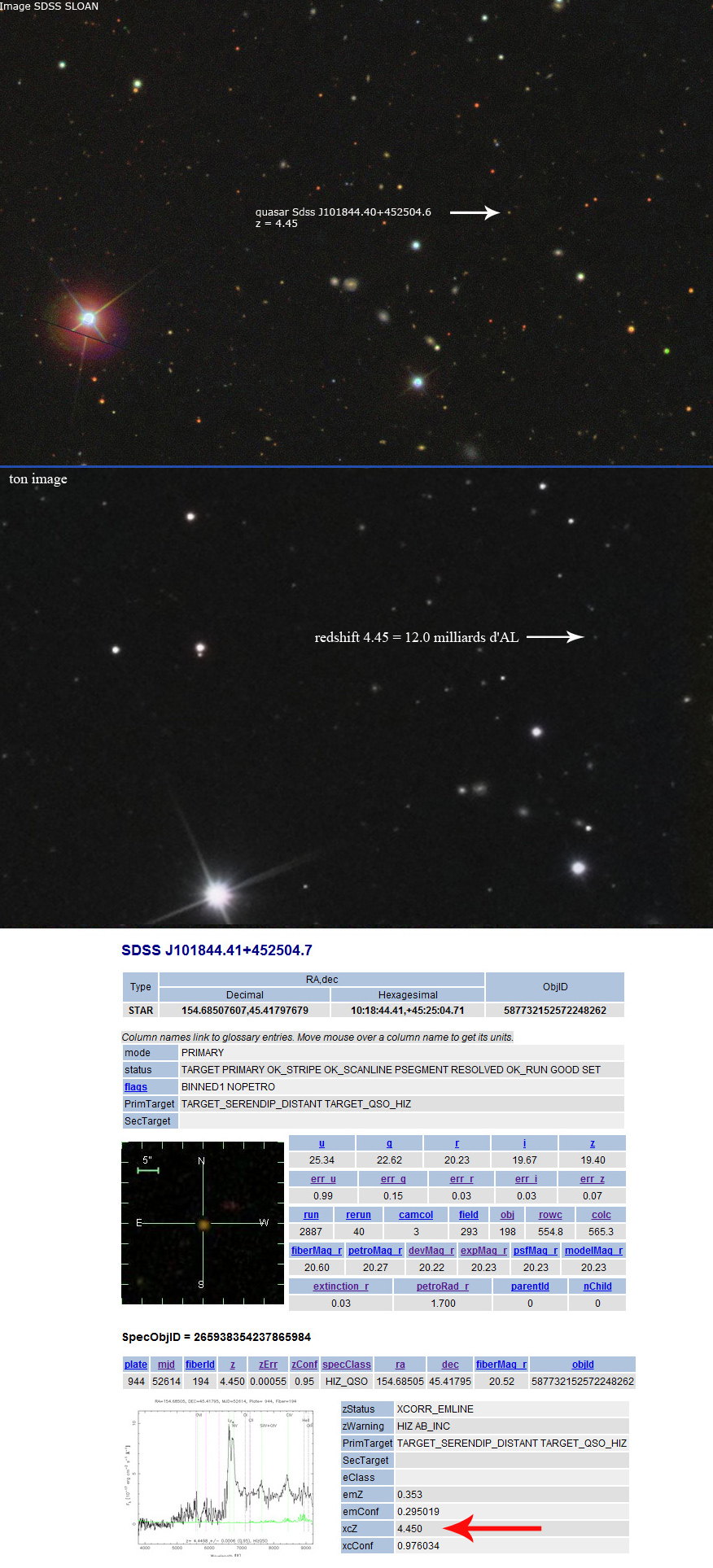Image resolution: width=713 pixels, height=1568 pixels.
Task: Open the modelMag_r column link
Action: 593,1251
